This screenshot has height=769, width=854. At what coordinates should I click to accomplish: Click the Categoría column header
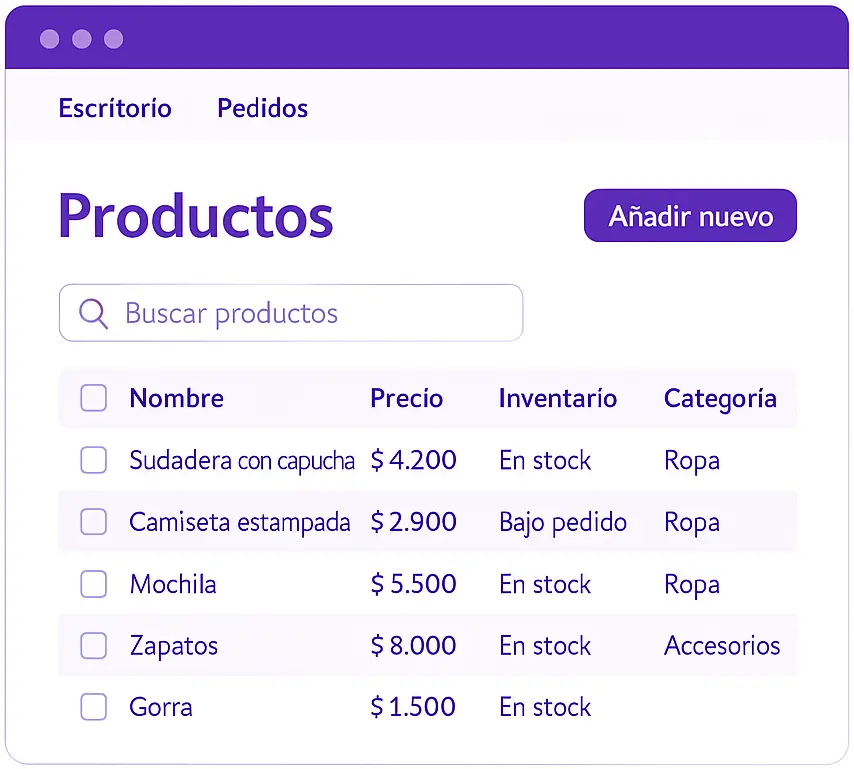(x=720, y=398)
